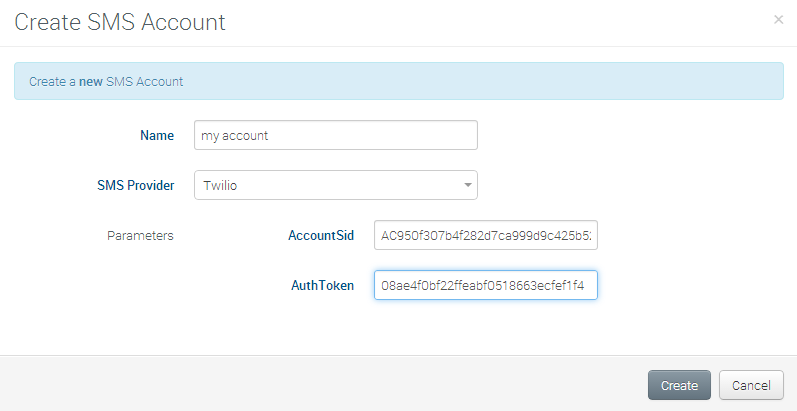Click the Parameters section label

point(140,236)
